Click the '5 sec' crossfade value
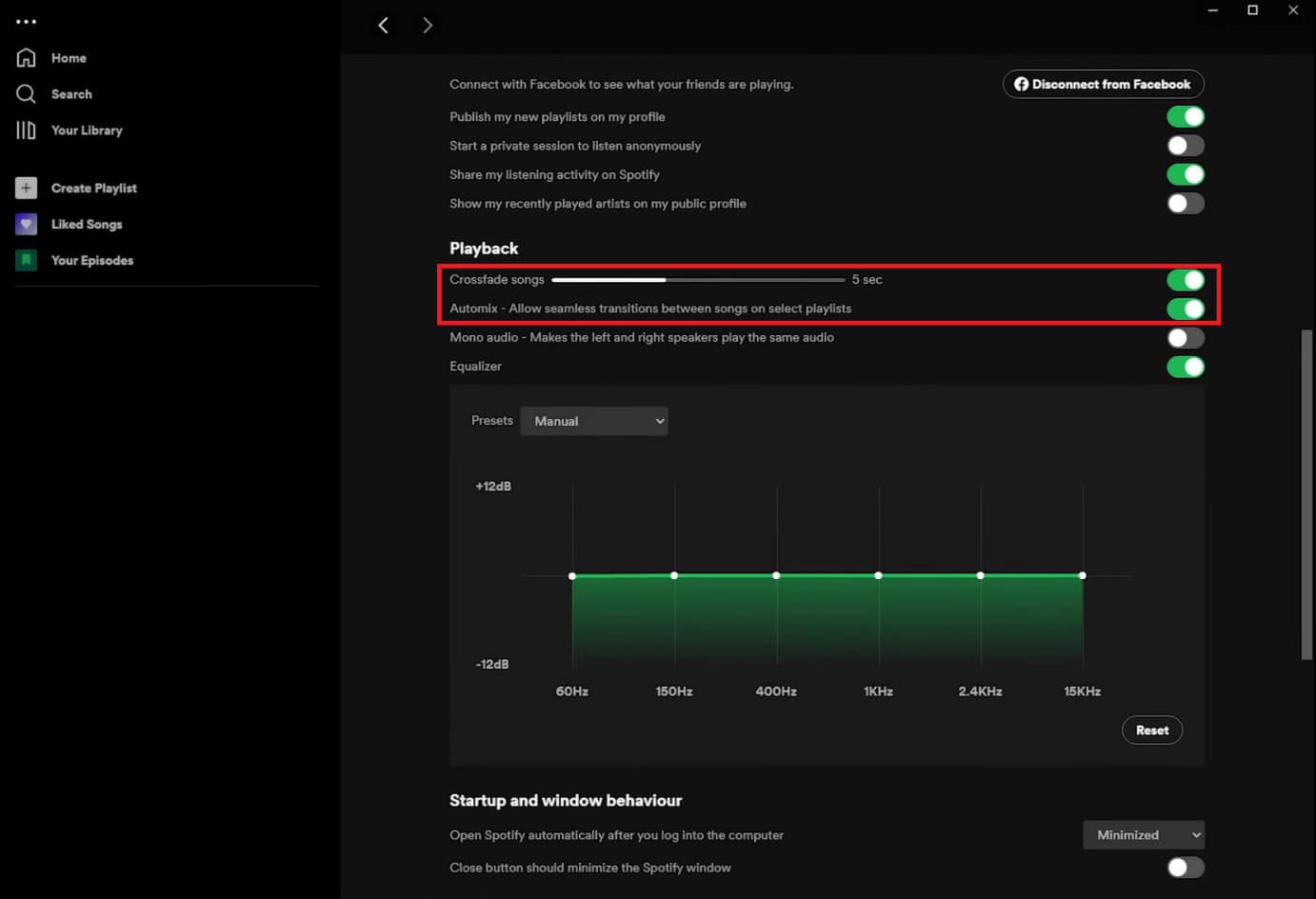1316x899 pixels. [867, 280]
